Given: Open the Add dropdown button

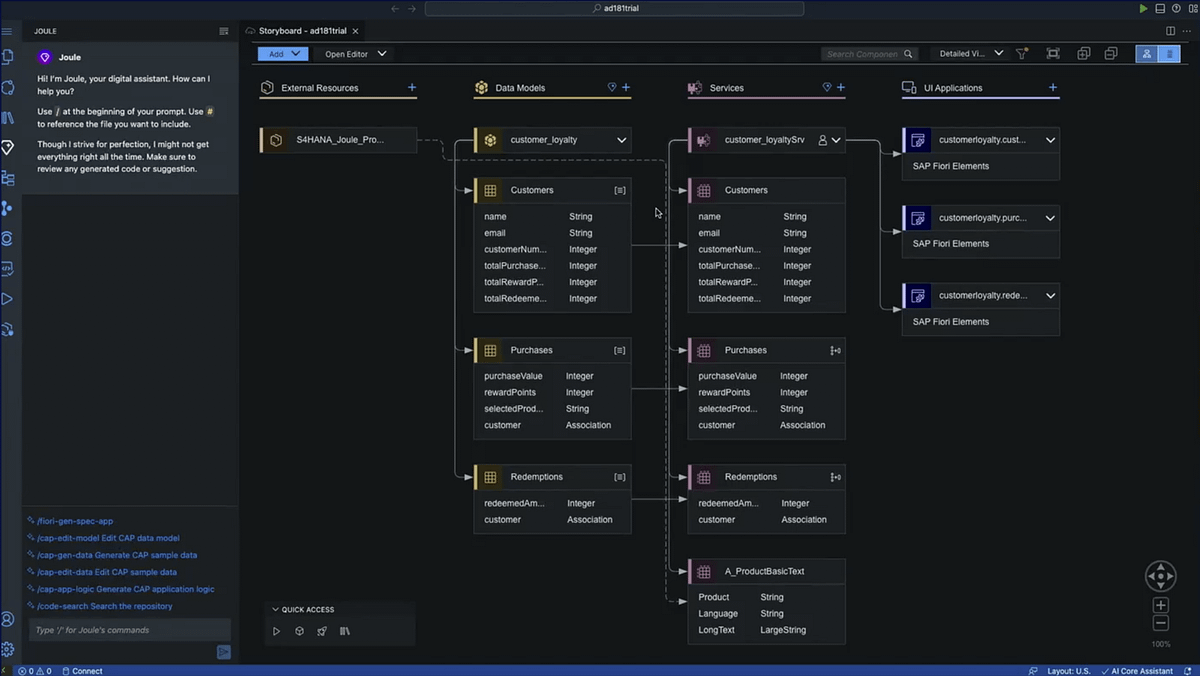Looking at the screenshot, I should coord(283,54).
